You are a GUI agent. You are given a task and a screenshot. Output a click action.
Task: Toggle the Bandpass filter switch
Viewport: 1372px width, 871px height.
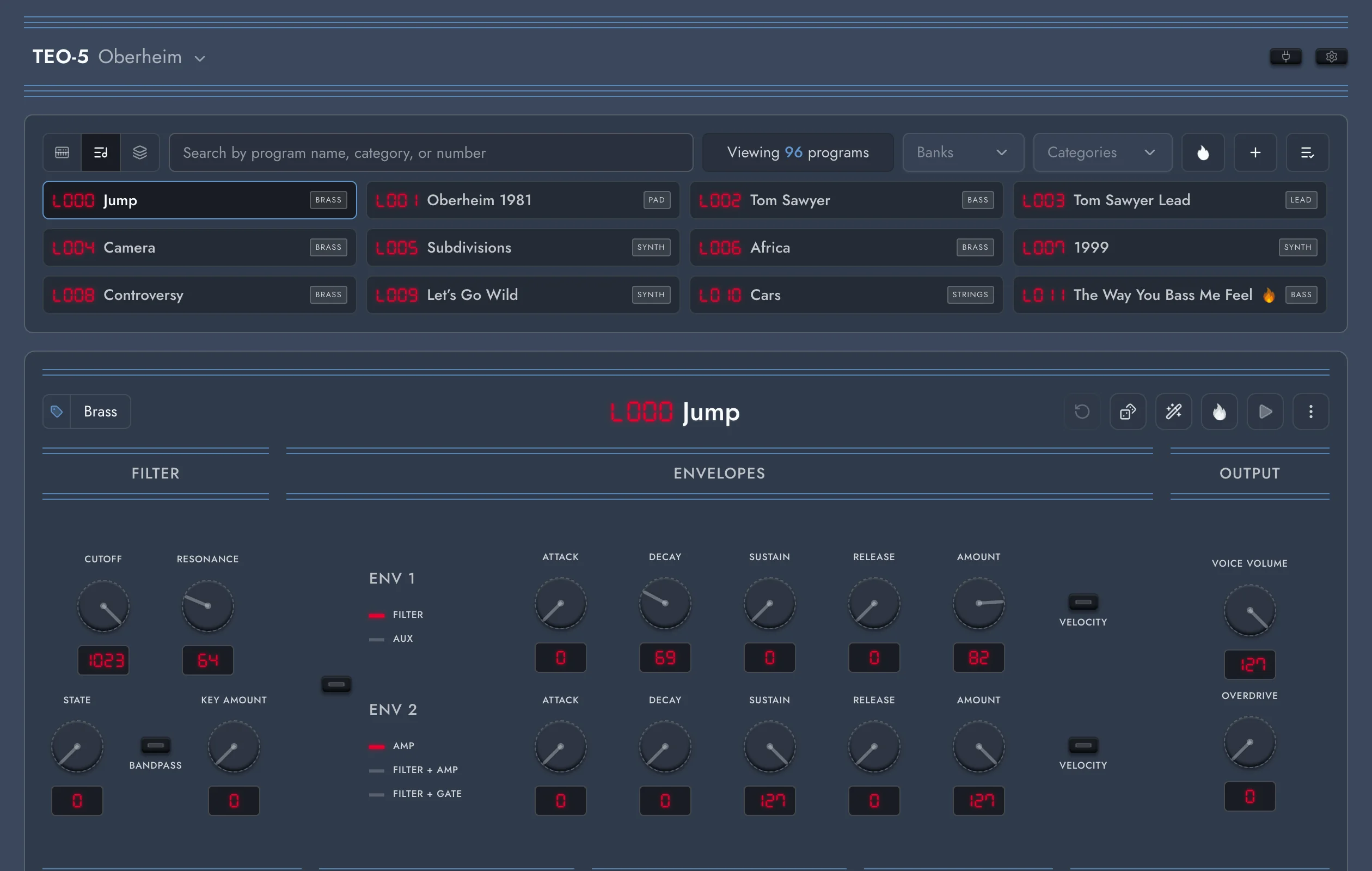155,745
